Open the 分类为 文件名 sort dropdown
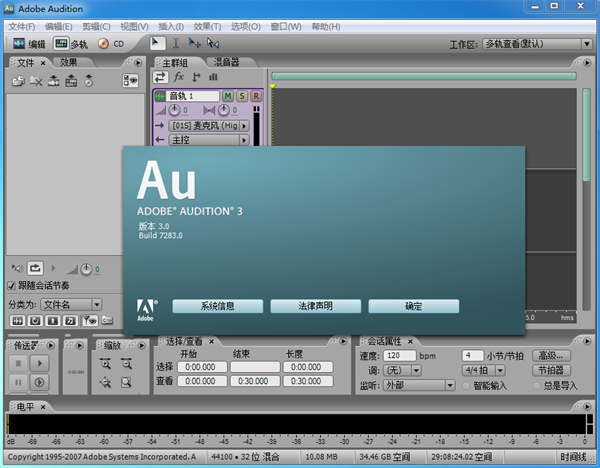This screenshot has height=468, width=600. (71, 305)
